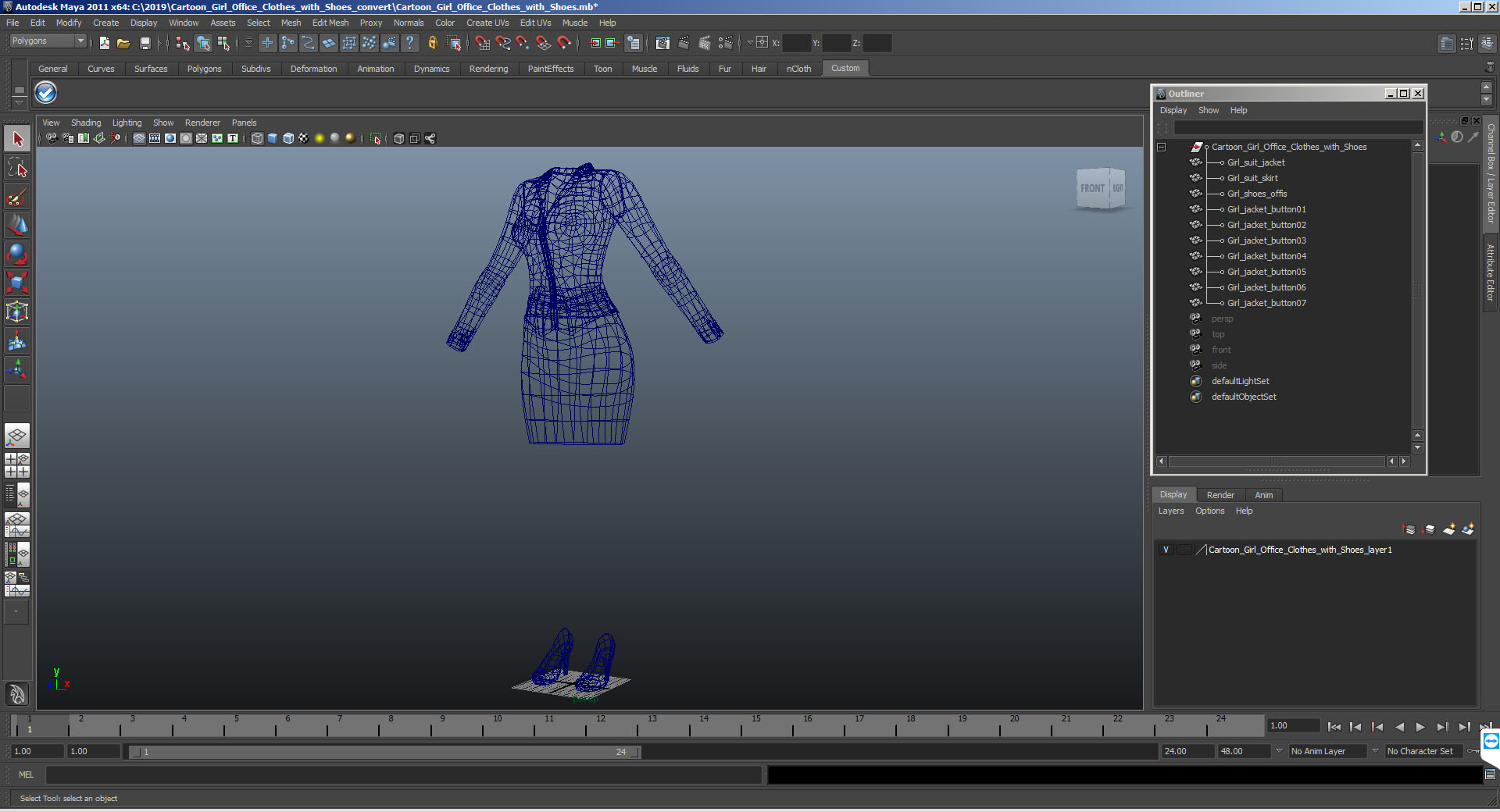Toggle select by hierarchy mode
The height and width of the screenshot is (812, 1500).
pos(183,43)
